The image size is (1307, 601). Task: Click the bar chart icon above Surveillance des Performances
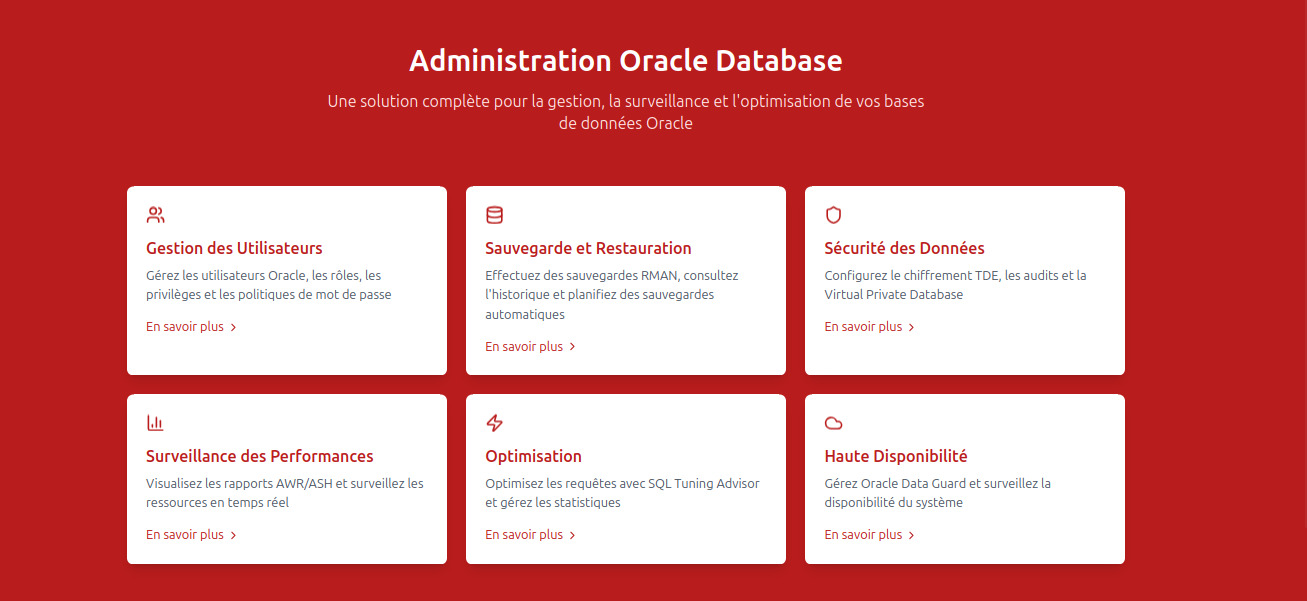[x=155, y=423]
